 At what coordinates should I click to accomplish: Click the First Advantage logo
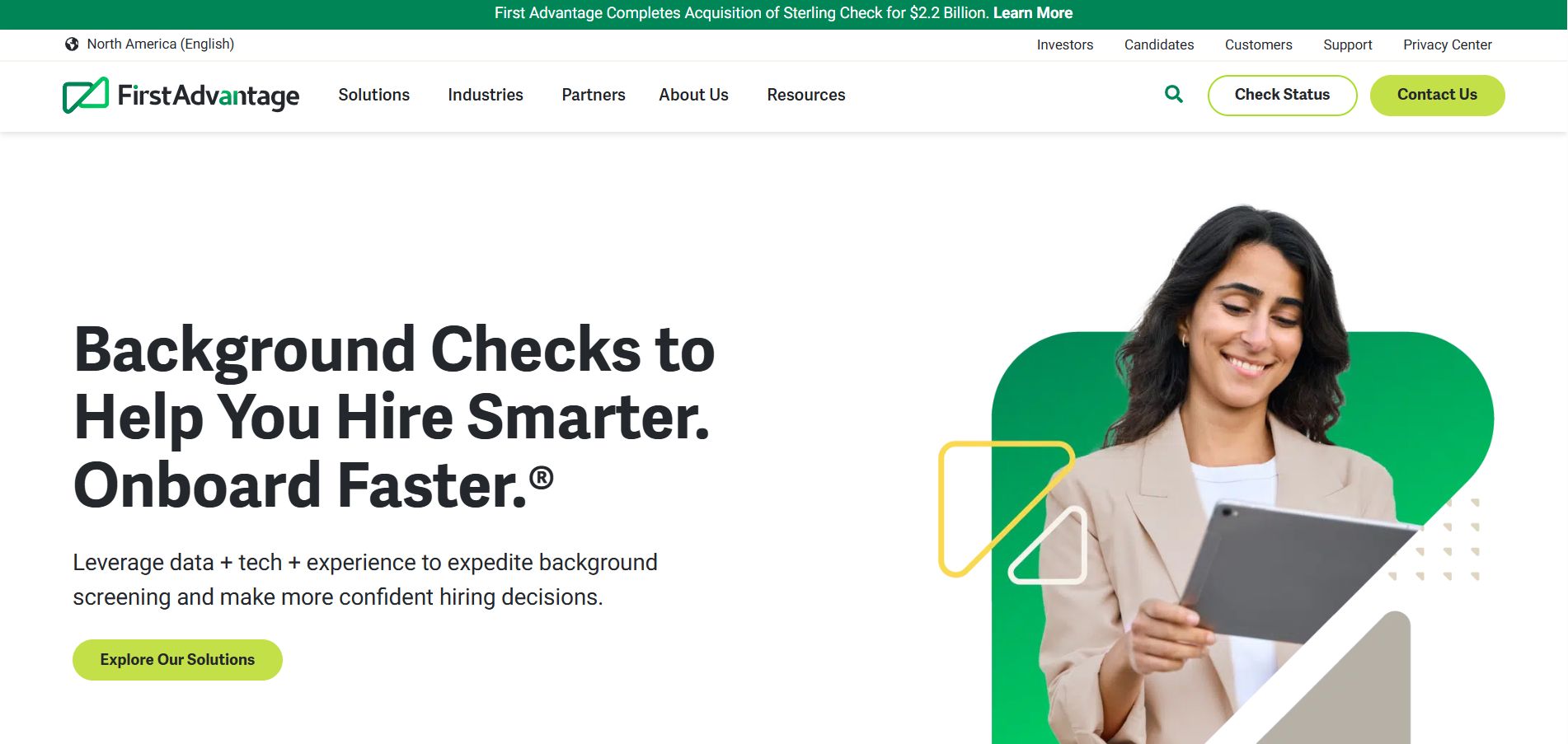click(x=181, y=96)
